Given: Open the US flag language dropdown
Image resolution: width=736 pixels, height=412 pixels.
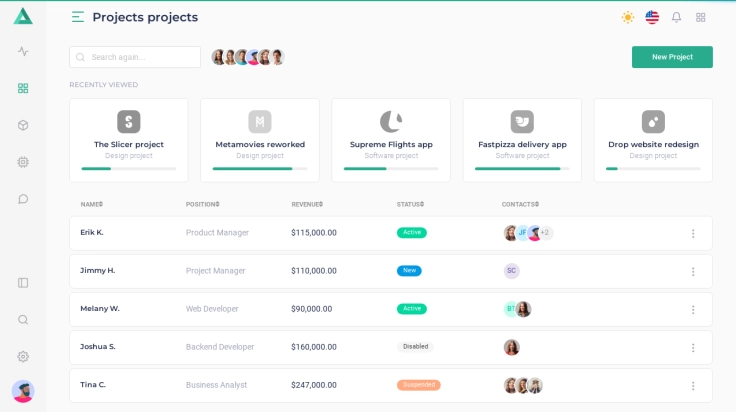Looking at the screenshot, I should pos(652,17).
